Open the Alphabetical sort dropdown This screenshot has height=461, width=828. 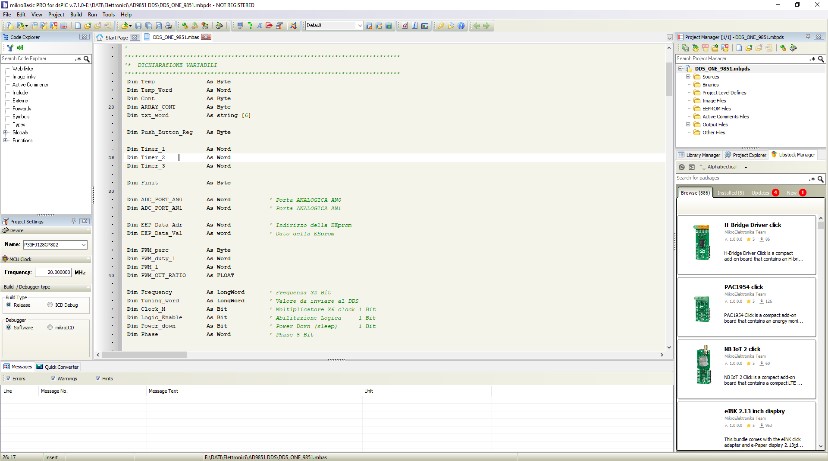click(x=746, y=167)
